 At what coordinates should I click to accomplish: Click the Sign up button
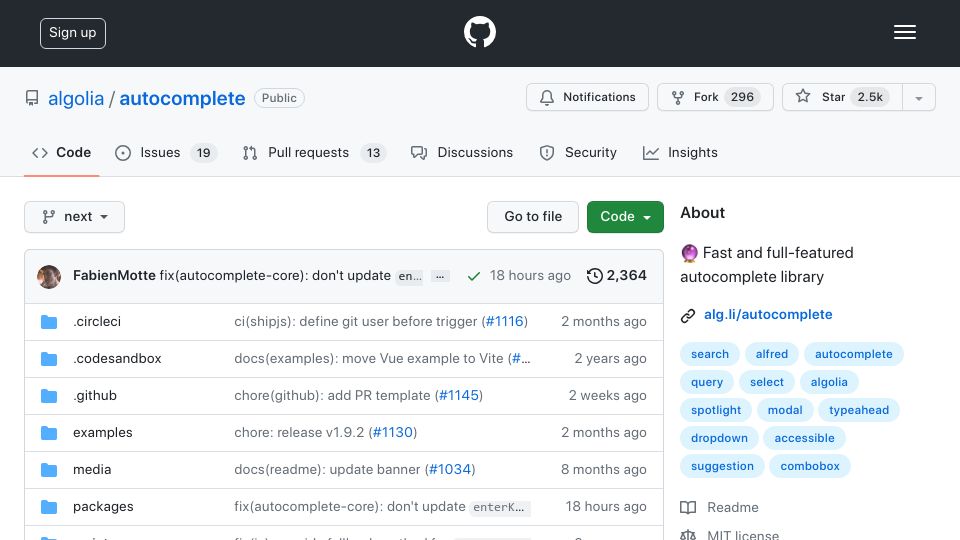pyautogui.click(x=73, y=33)
